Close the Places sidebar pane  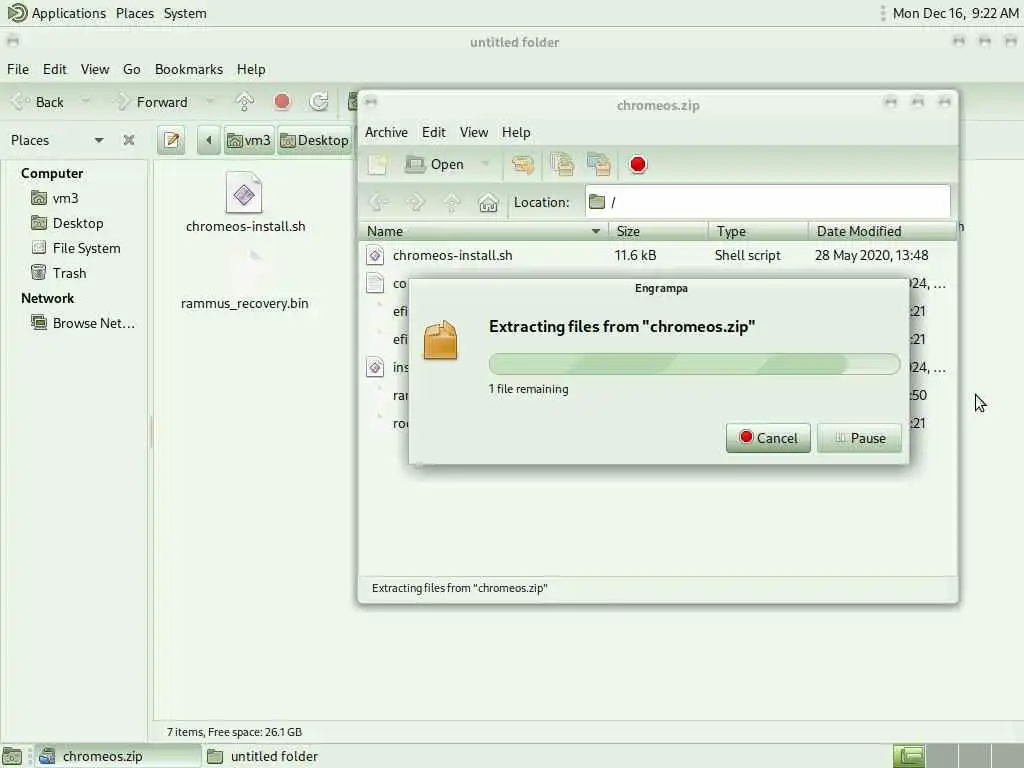click(x=129, y=140)
